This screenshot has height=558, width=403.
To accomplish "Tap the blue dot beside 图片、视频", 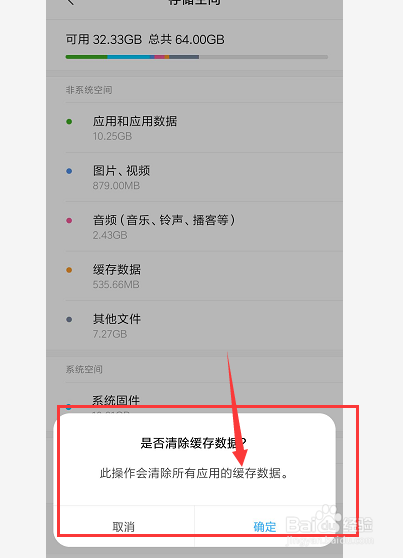I will [x=69, y=171].
